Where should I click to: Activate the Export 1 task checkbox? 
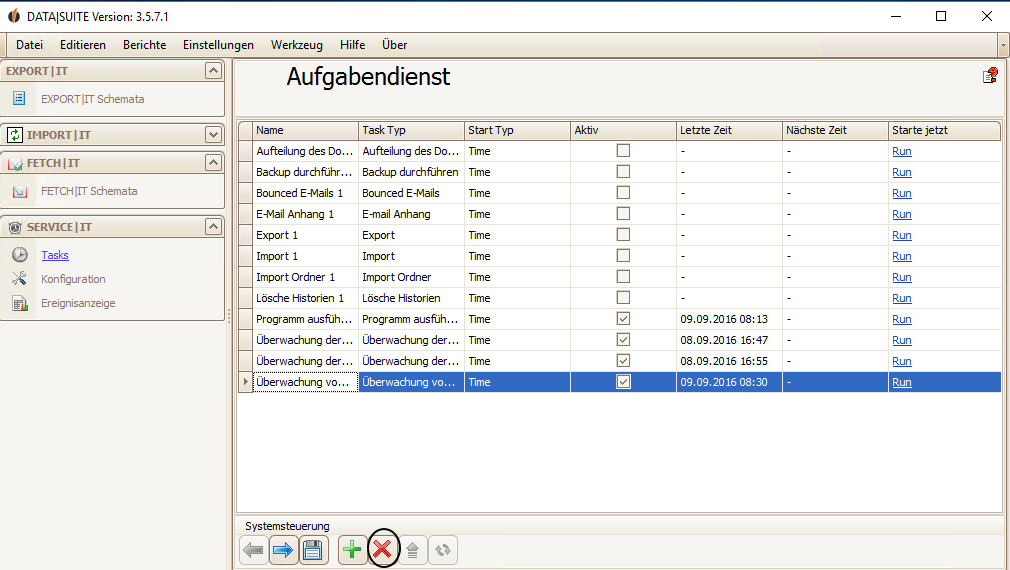click(x=623, y=234)
